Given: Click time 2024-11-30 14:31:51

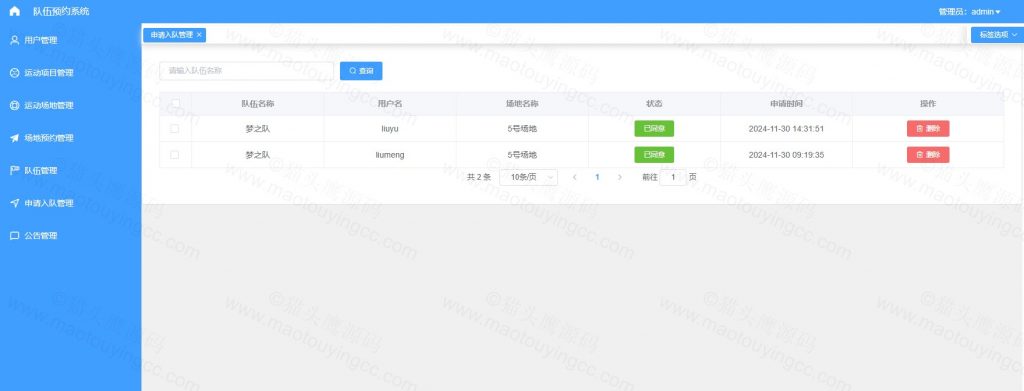Looking at the screenshot, I should (x=786, y=129).
